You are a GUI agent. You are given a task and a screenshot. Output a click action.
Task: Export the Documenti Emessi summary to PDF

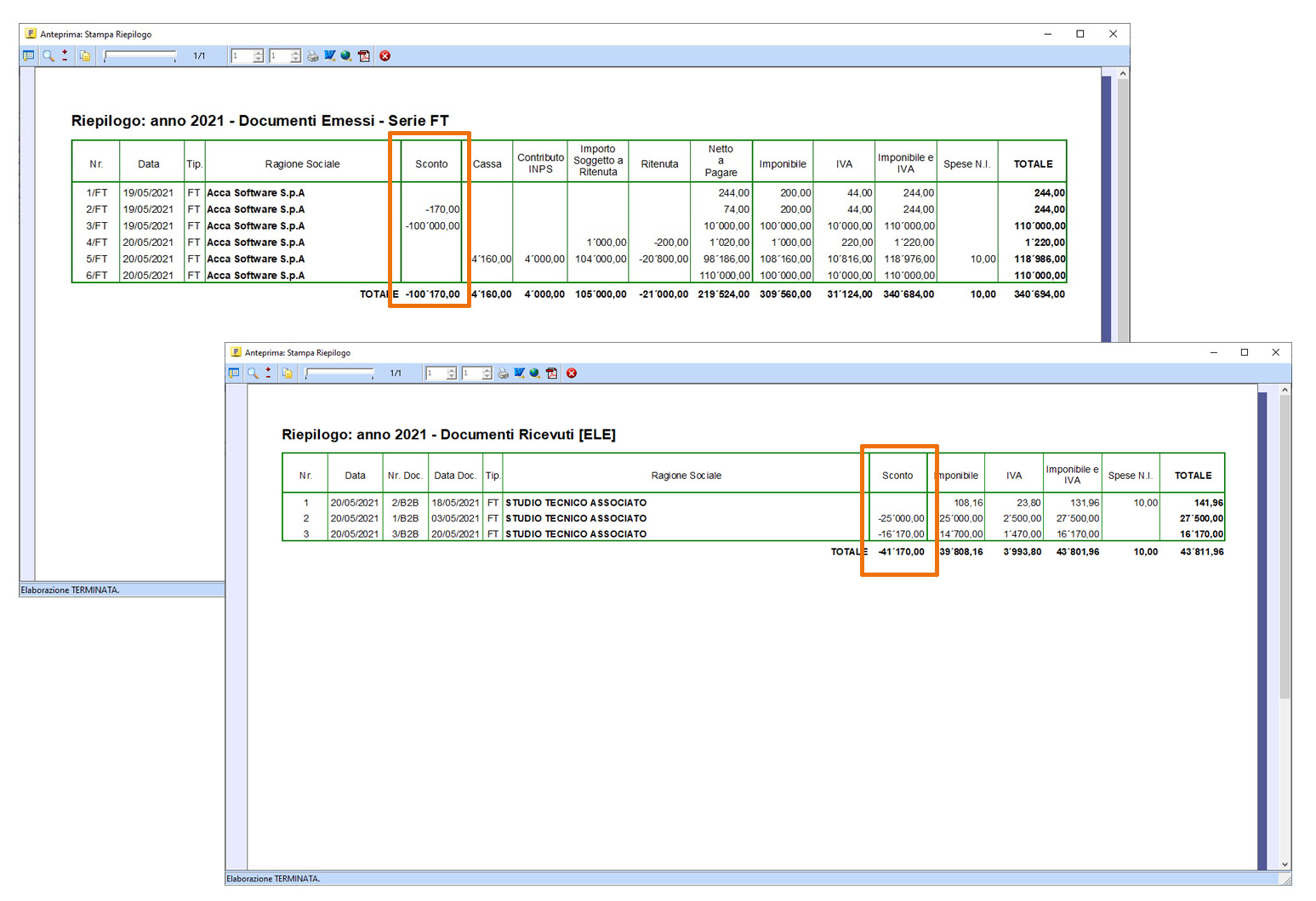tap(364, 56)
